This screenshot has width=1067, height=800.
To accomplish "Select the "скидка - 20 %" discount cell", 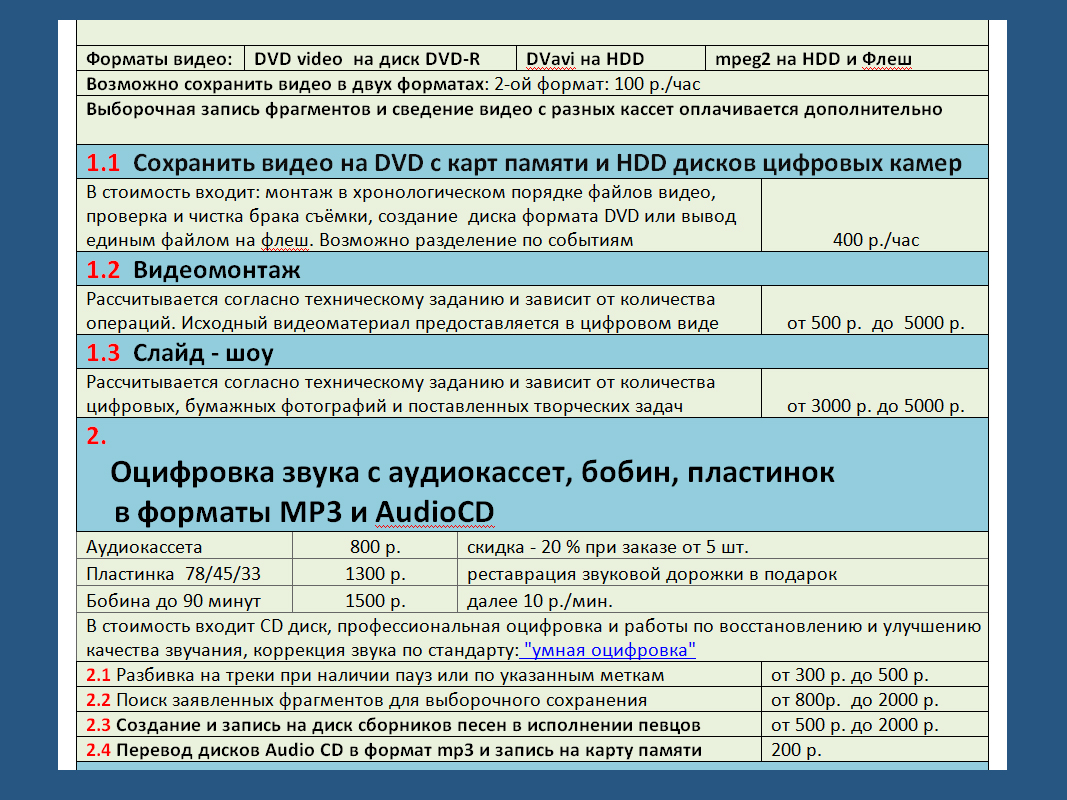I will click(608, 547).
